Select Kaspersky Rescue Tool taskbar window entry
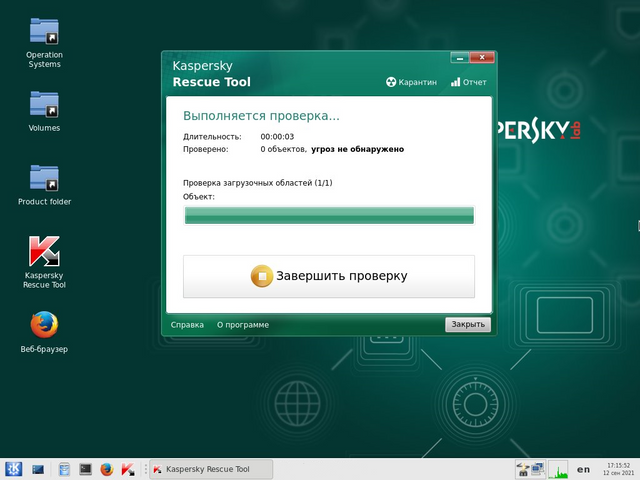This screenshot has height=480, width=640. point(211,469)
